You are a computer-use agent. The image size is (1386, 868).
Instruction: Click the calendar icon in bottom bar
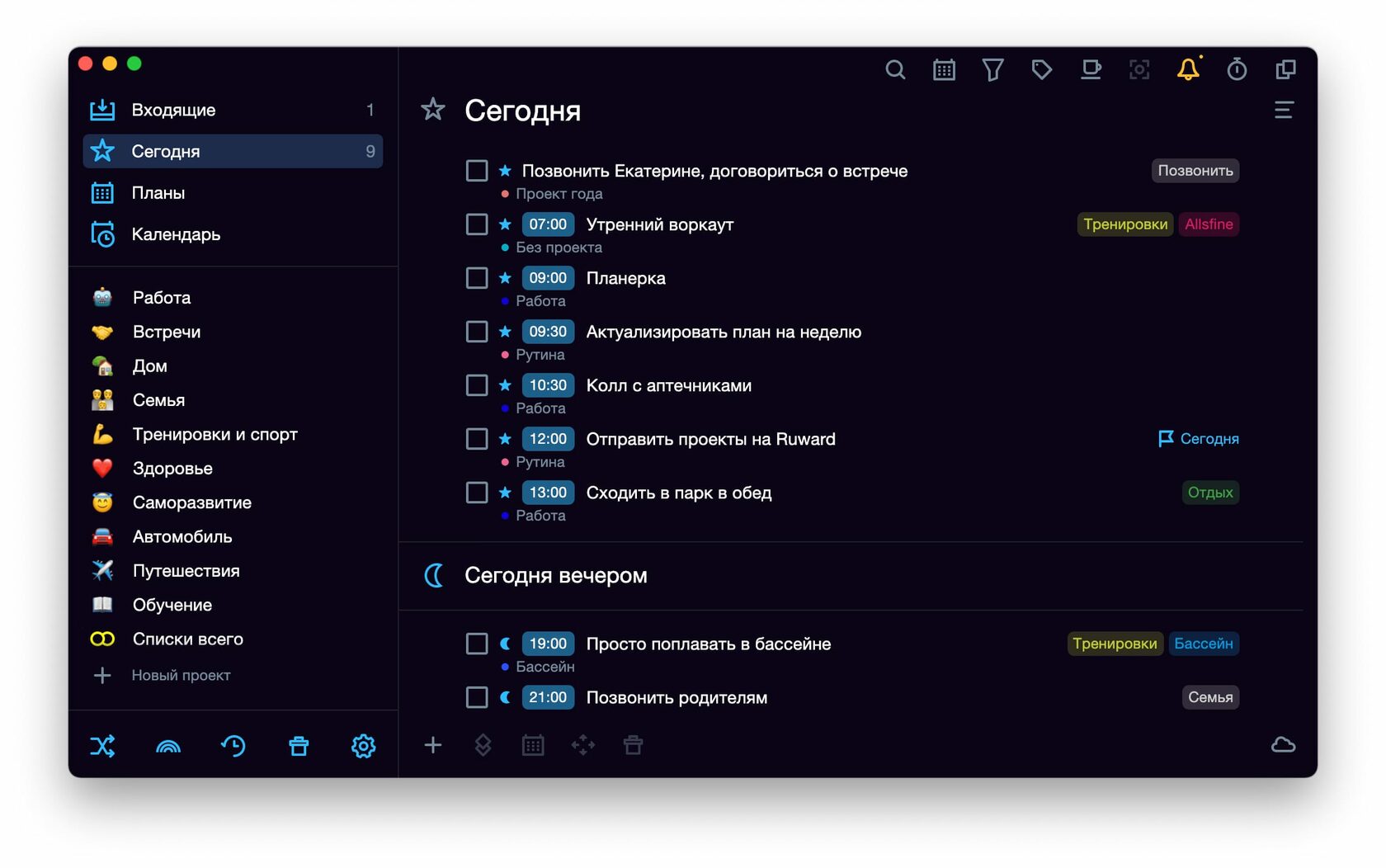pyautogui.click(x=533, y=745)
